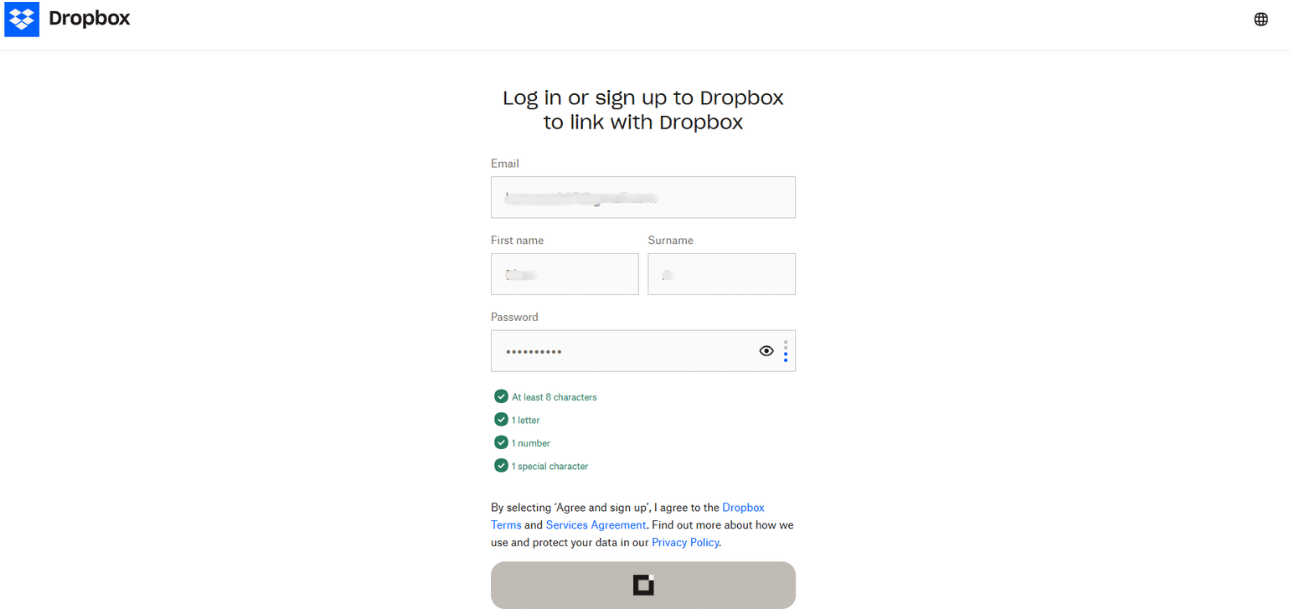Image resolution: width=1290 pixels, height=611 pixels.
Task: Click the Dropbox logo icon
Action: pos(20,18)
